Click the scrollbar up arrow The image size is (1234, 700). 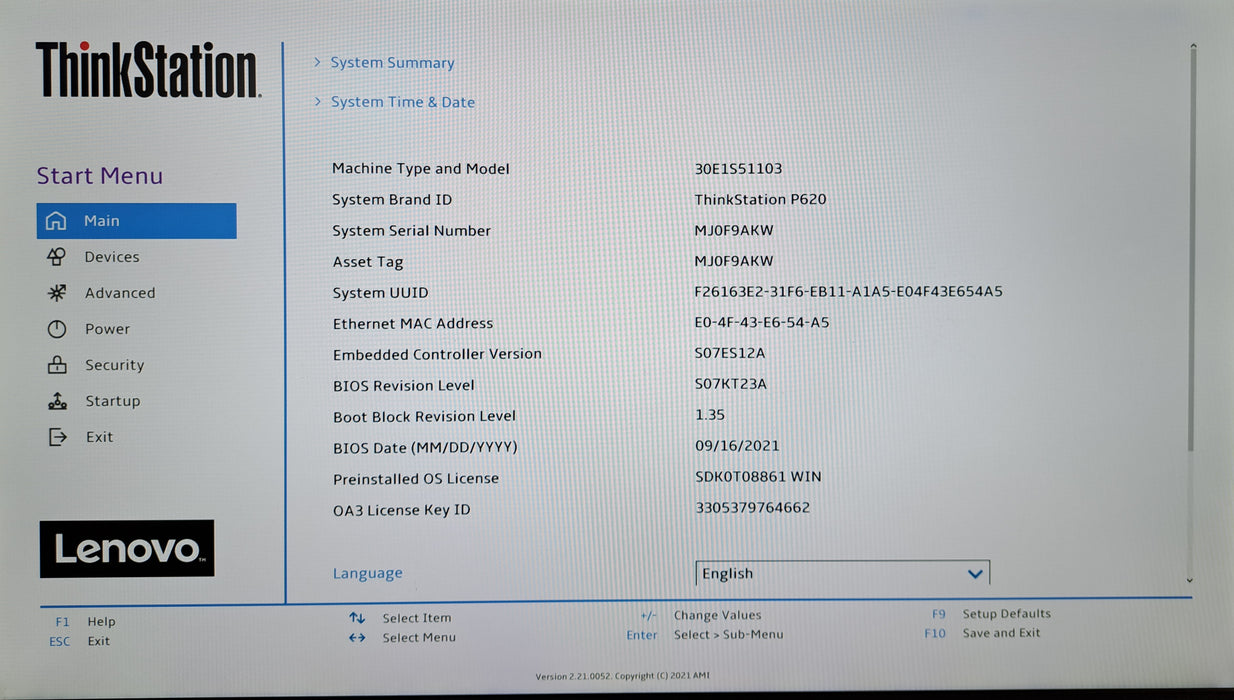coord(1192,46)
